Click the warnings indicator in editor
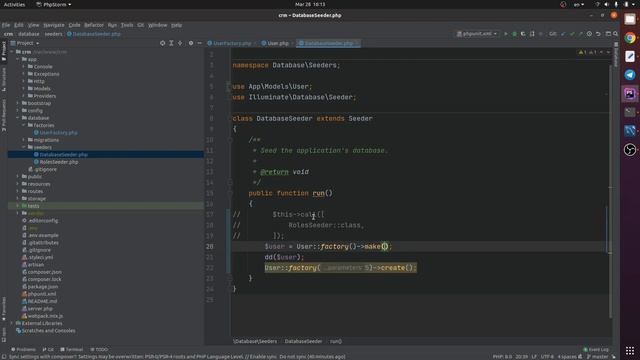 click(x=587, y=52)
